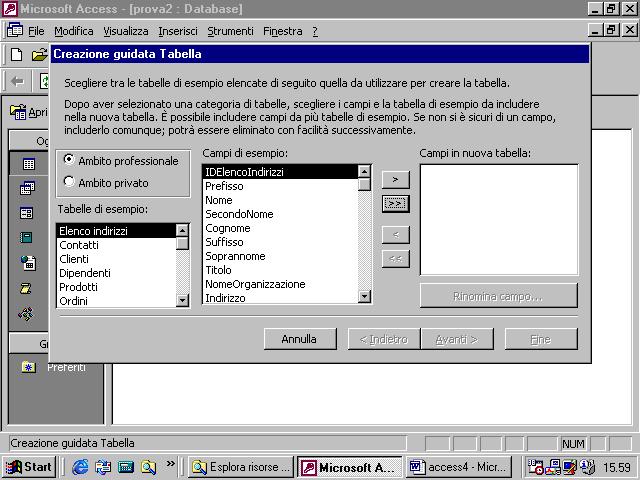Image resolution: width=640 pixels, height=480 pixels.
Task: Select the Macros object icon in sidebar
Action: [25, 289]
